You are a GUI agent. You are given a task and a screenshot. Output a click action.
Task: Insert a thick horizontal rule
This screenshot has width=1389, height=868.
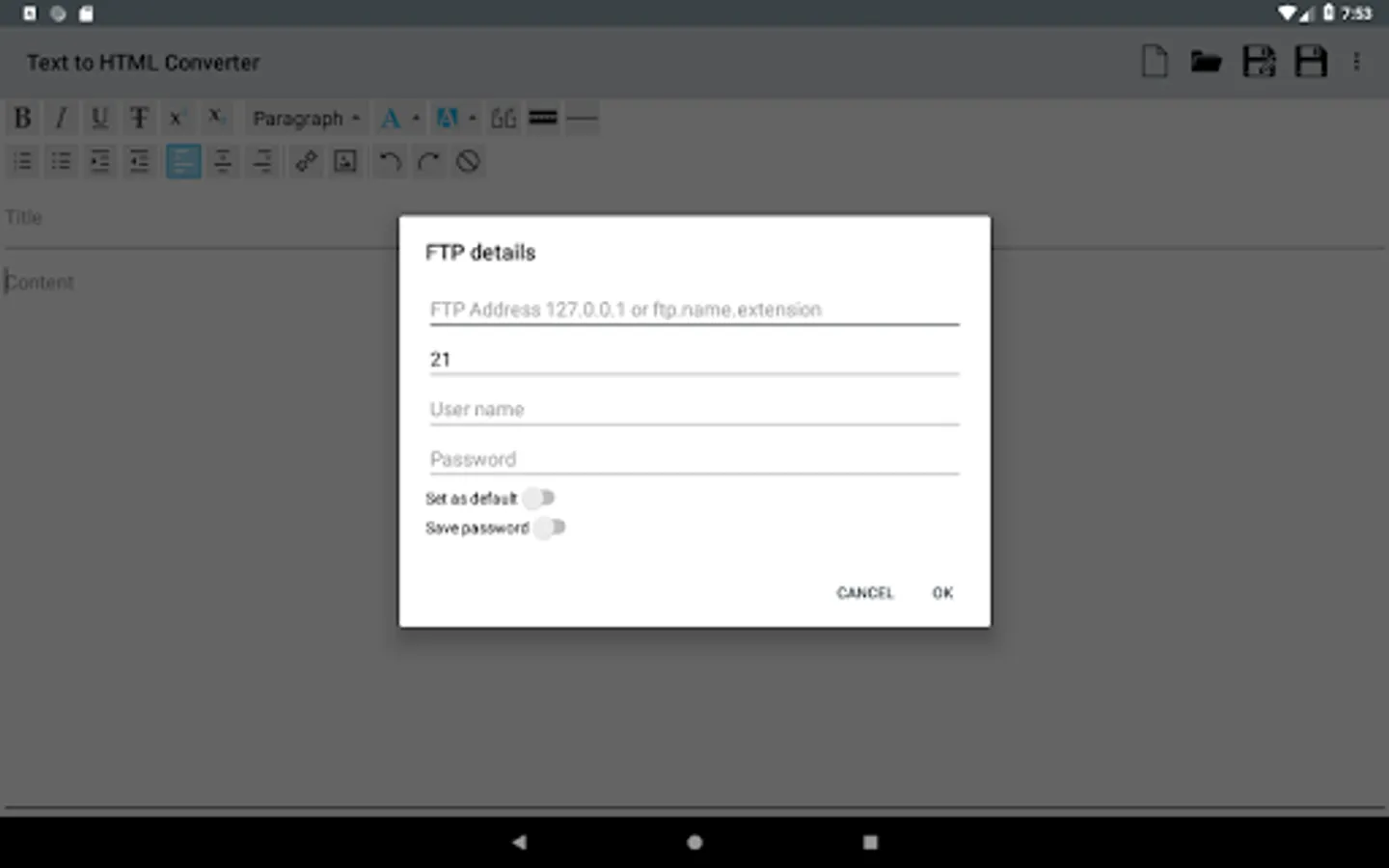point(543,119)
